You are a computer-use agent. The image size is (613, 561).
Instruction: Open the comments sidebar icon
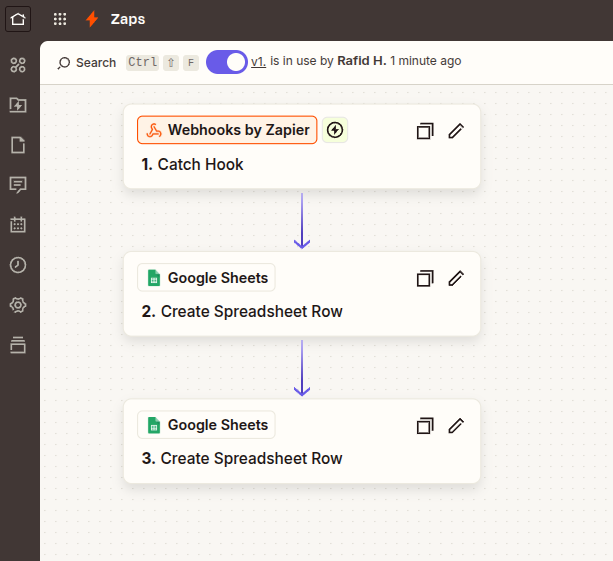click(x=18, y=185)
